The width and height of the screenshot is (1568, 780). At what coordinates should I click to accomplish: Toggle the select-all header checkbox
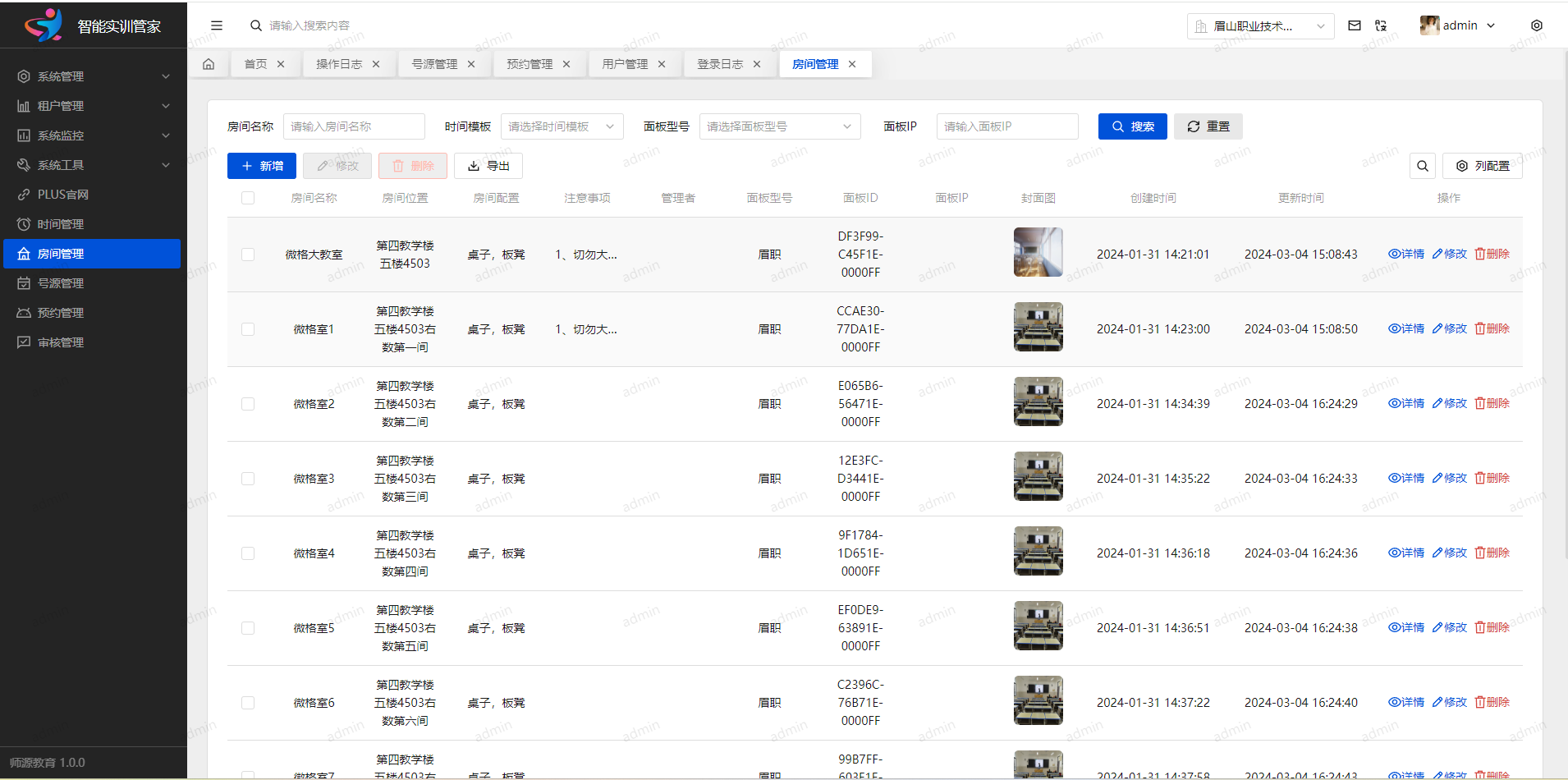click(248, 198)
